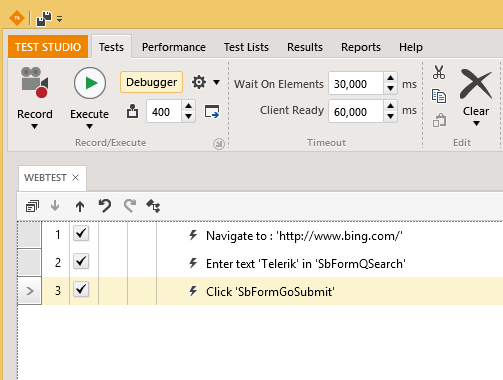Click the Redo icon
This screenshot has width=503, height=380.
click(x=130, y=206)
